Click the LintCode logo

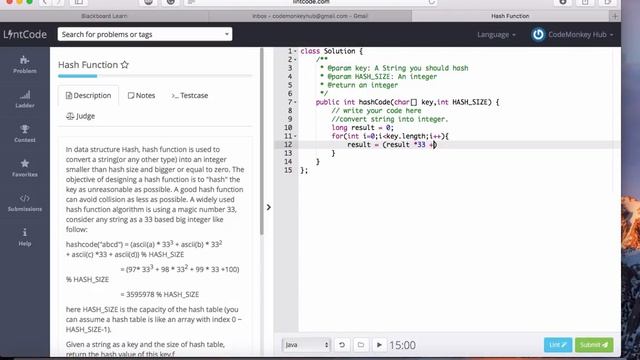pyautogui.click(x=25, y=34)
